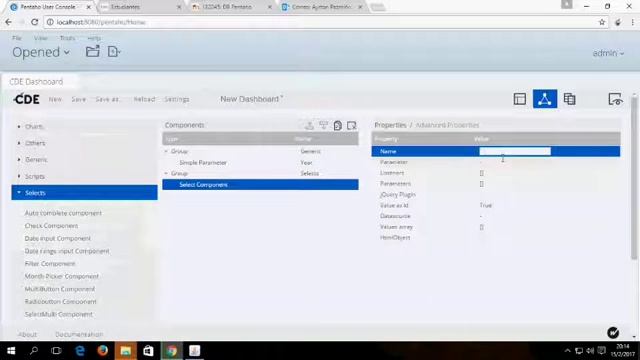Open the File menu
This screenshot has width=640, height=360.
tap(17, 38)
